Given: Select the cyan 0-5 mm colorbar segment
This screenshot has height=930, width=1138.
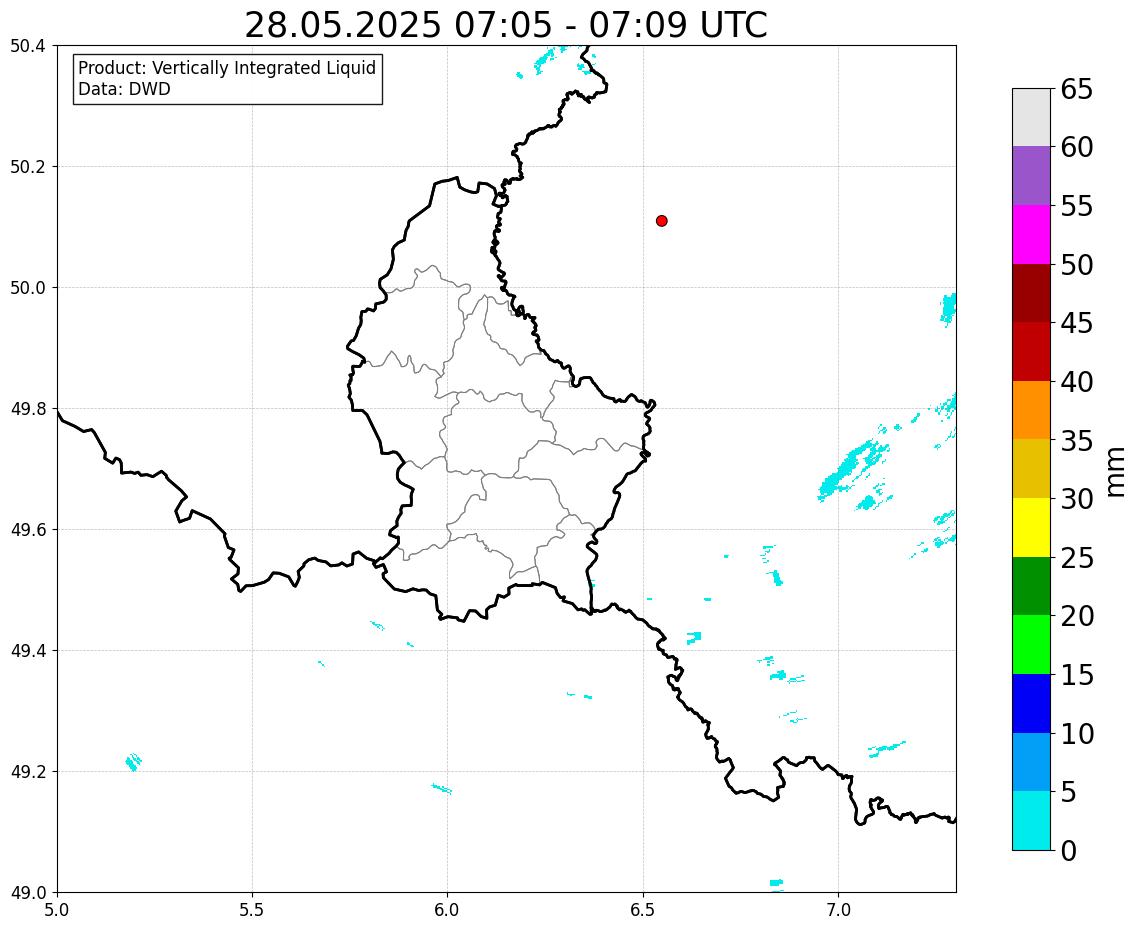Looking at the screenshot, I should click(x=1031, y=820).
